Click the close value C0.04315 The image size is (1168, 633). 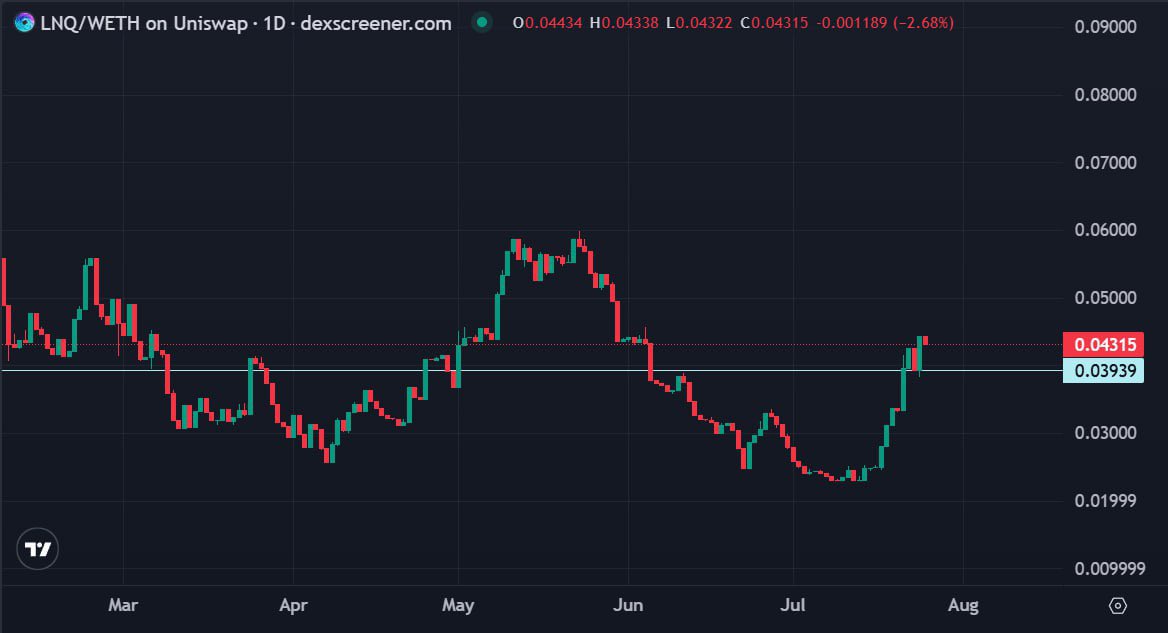tap(774, 23)
